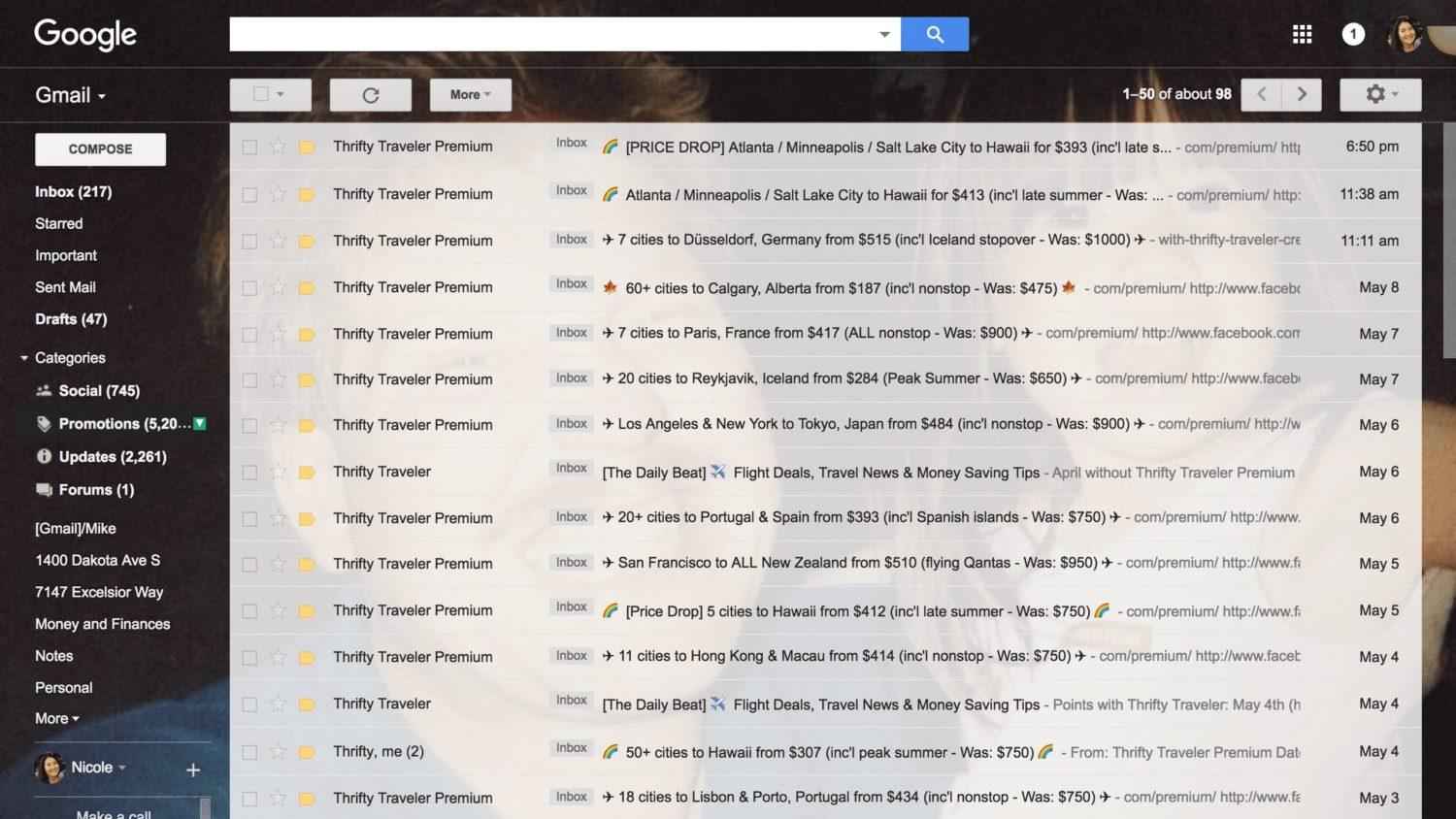
Task: Click importance marker on Hong Kong & Macau email
Action: 307,657
